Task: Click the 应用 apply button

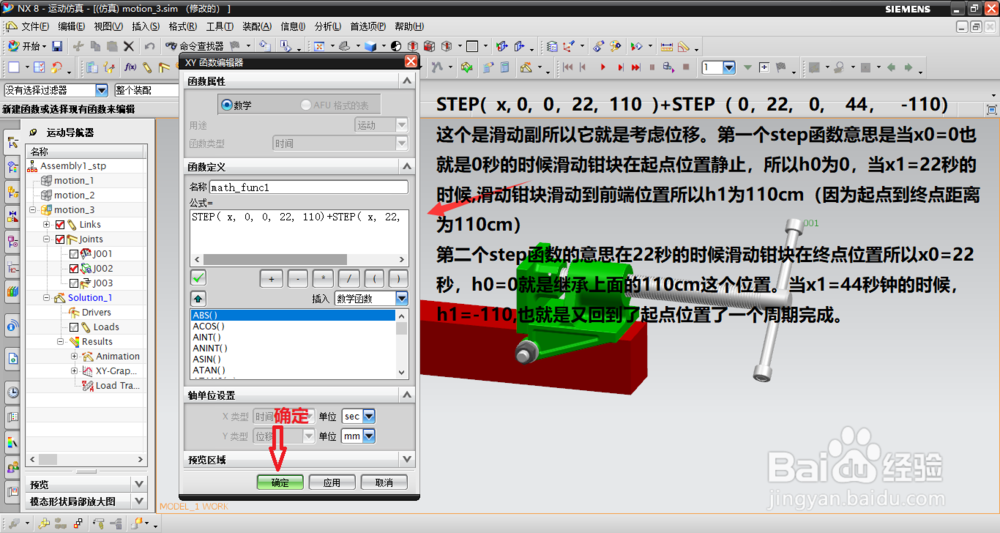Action: click(x=332, y=483)
